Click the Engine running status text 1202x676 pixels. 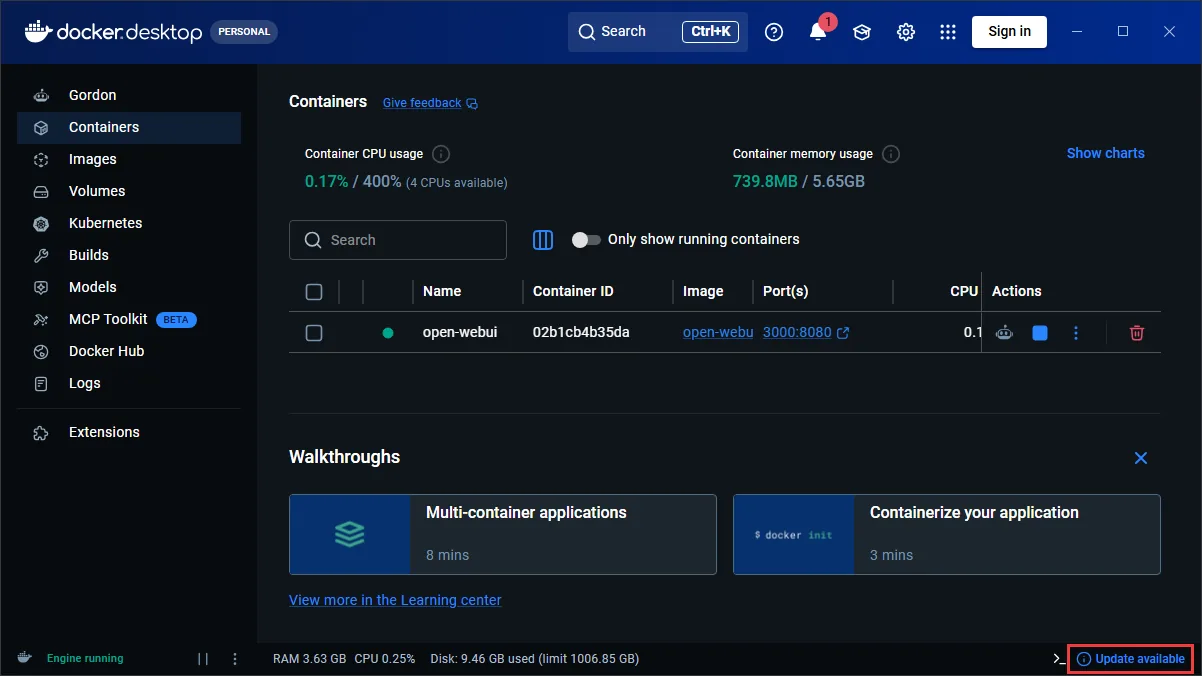[85, 659]
